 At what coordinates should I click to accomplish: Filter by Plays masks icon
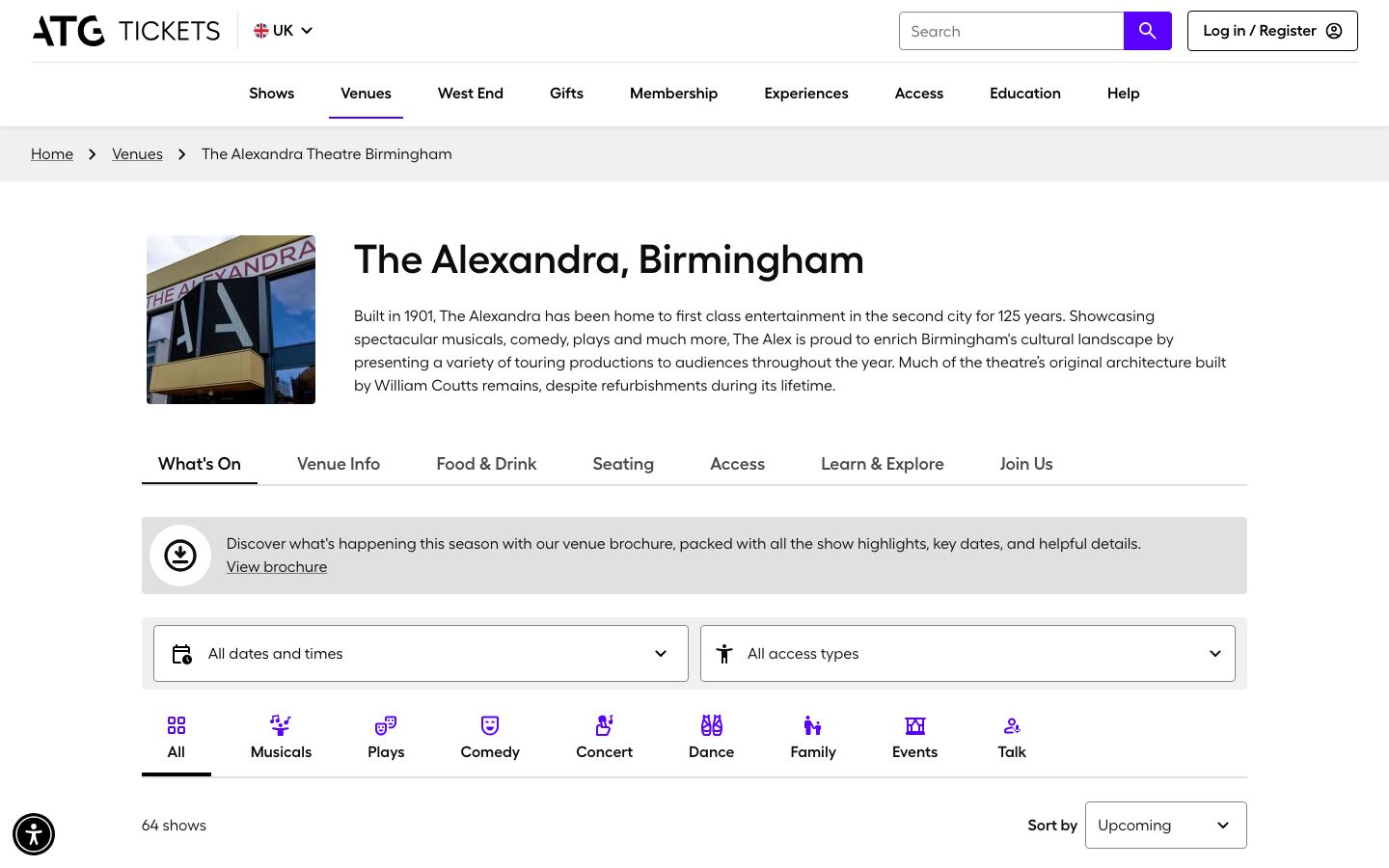click(x=386, y=725)
